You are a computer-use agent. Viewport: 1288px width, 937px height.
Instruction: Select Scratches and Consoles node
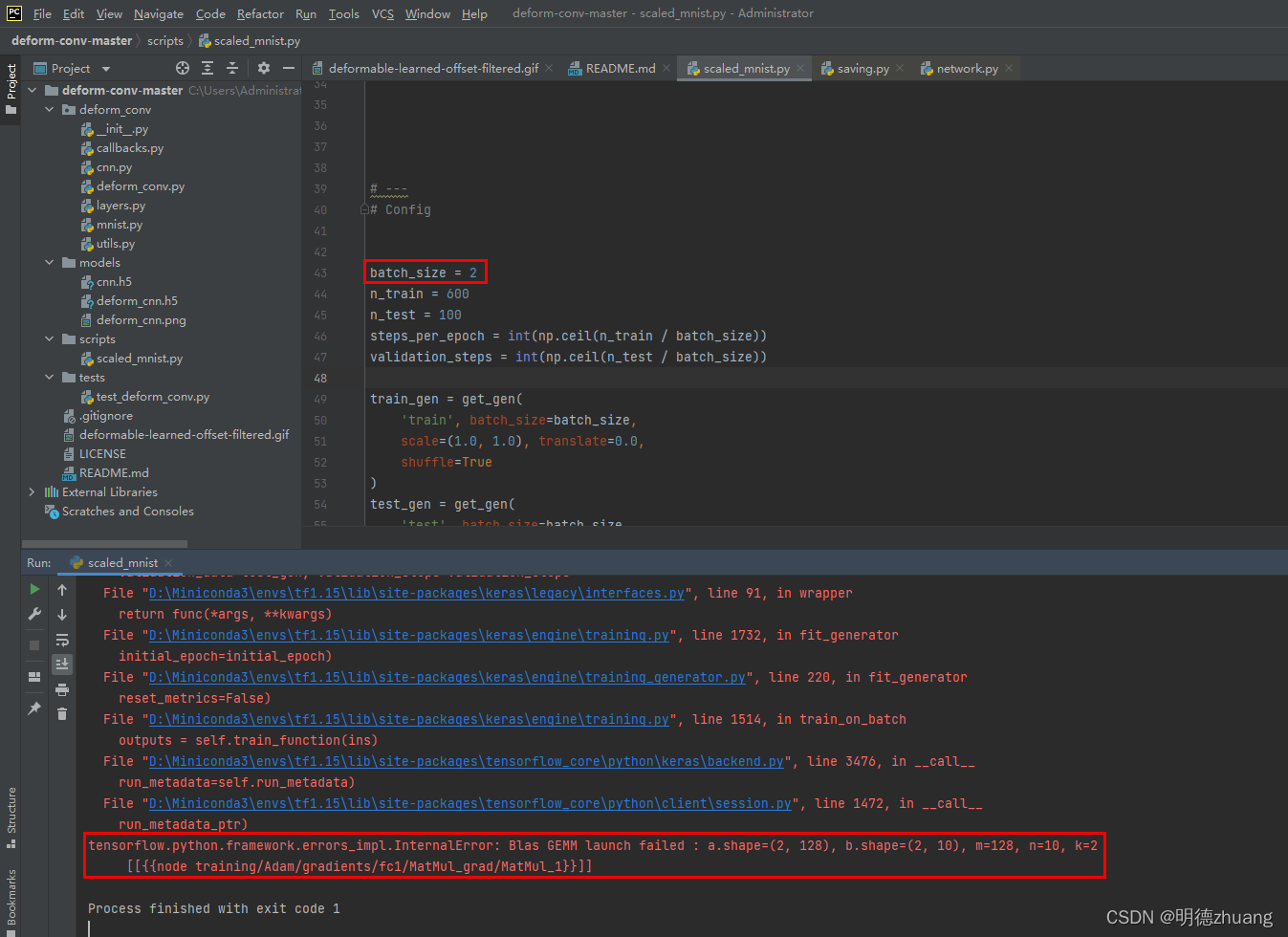[127, 511]
